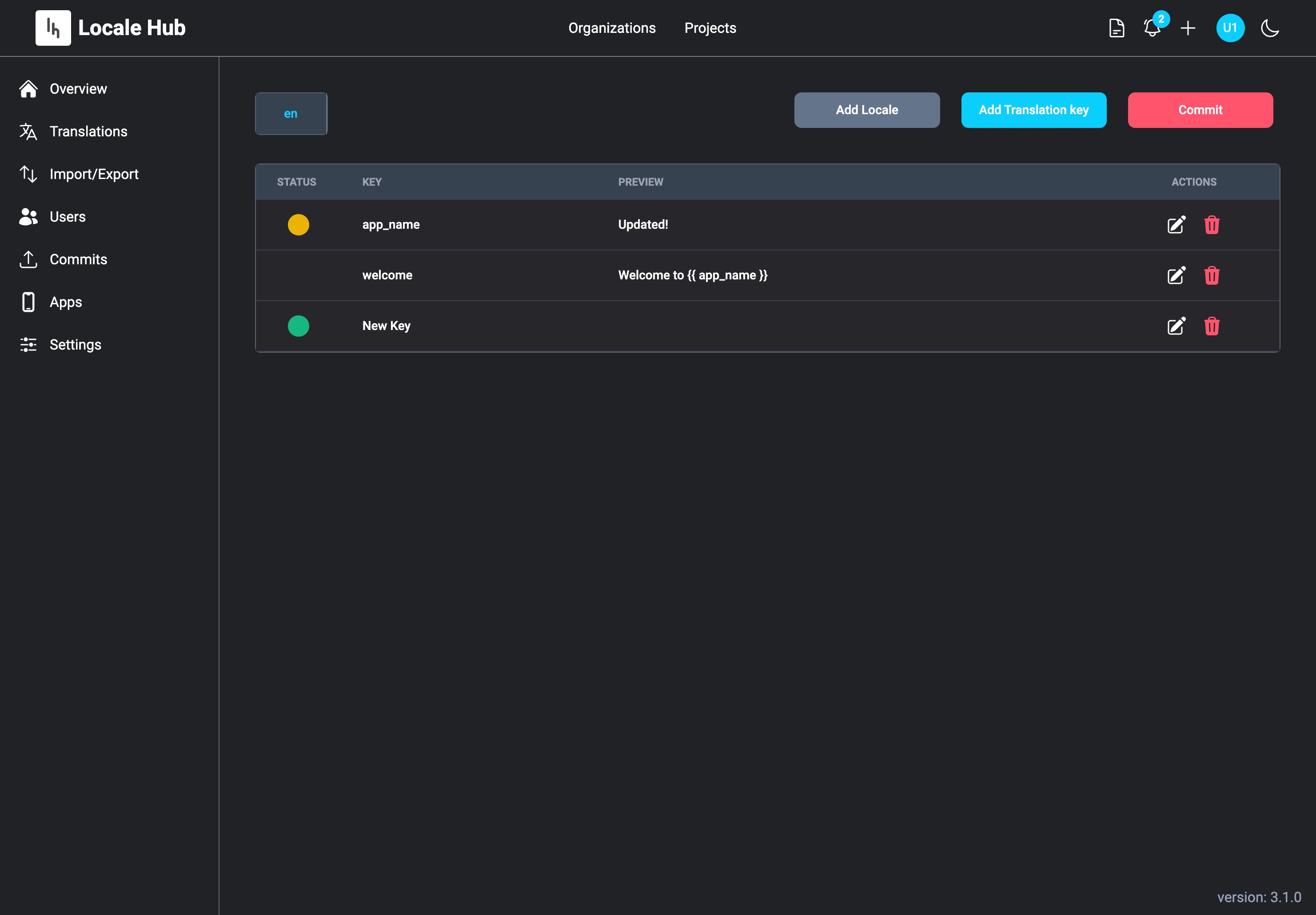Click the Apps phone icon
Screen dimensions: 1316x915
pos(28,302)
